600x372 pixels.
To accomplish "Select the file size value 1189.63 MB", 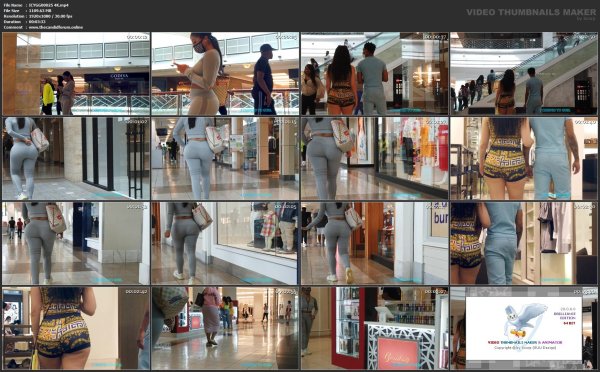I will (x=40, y=11).
